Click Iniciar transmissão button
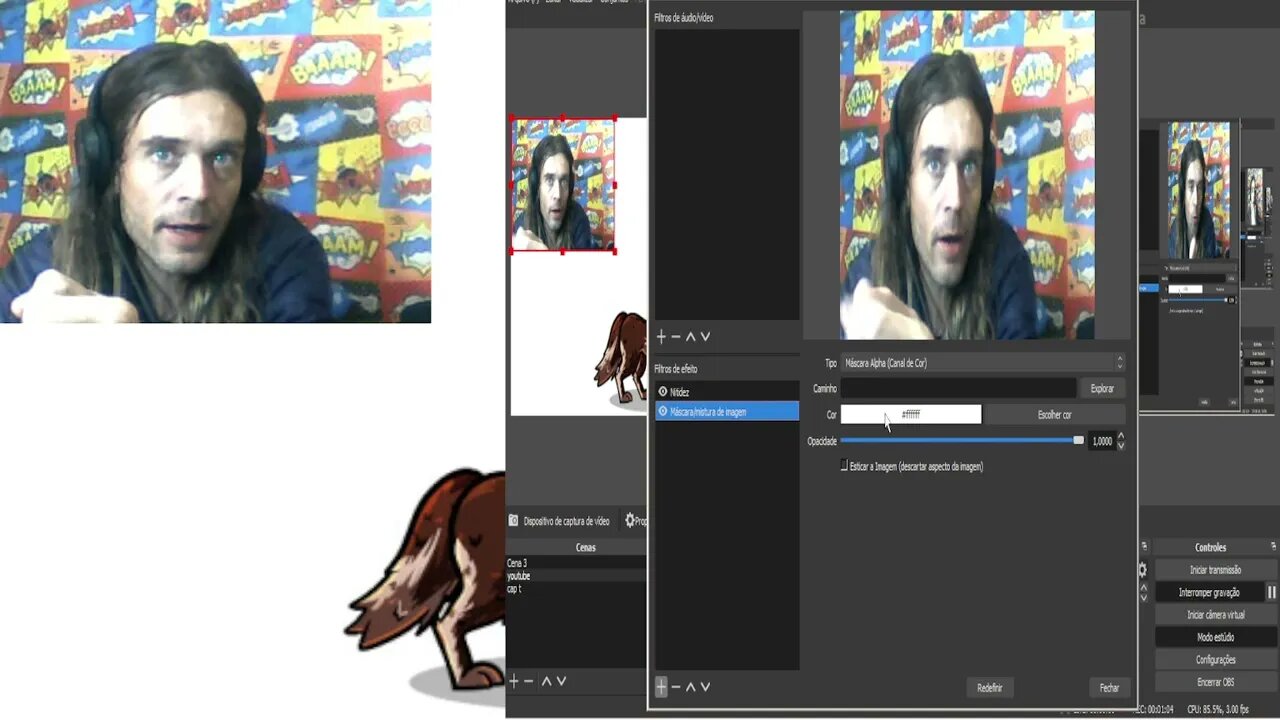 pos(1216,569)
